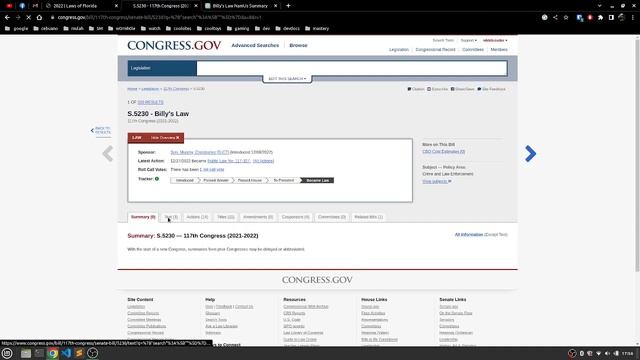The image size is (640, 360).
Task: Open the pinned YouTube tab
Action: click(9, 6)
